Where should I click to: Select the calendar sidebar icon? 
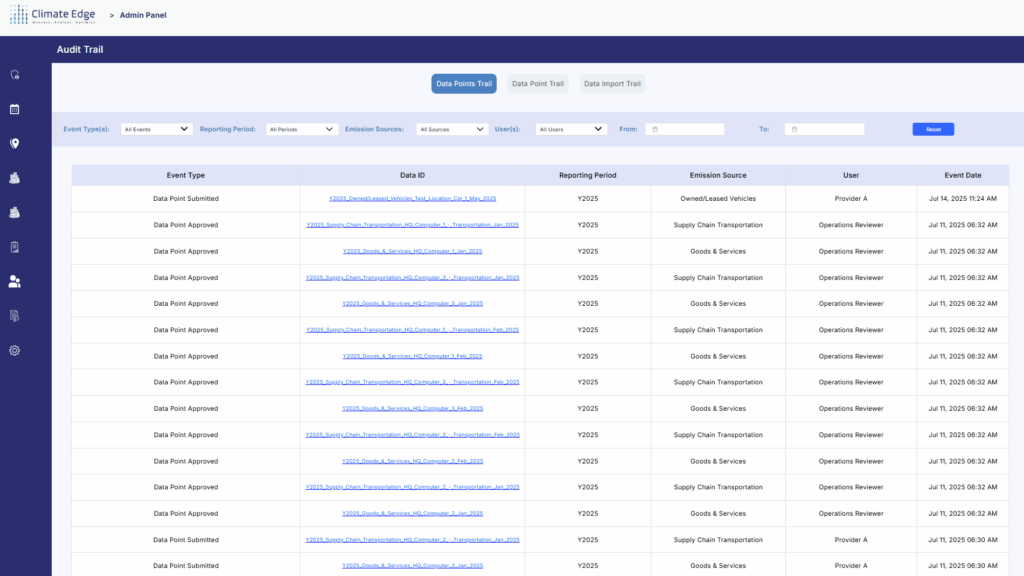tap(14, 108)
